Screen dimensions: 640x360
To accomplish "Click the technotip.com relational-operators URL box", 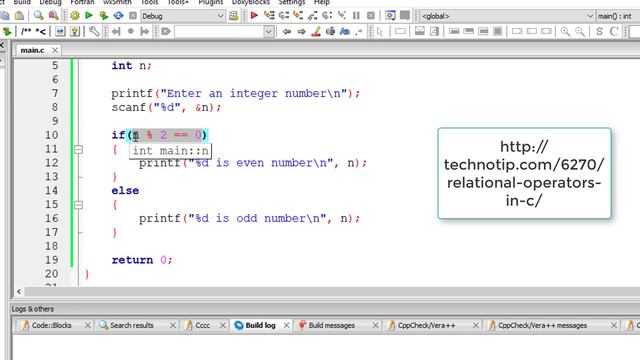I will [524, 173].
